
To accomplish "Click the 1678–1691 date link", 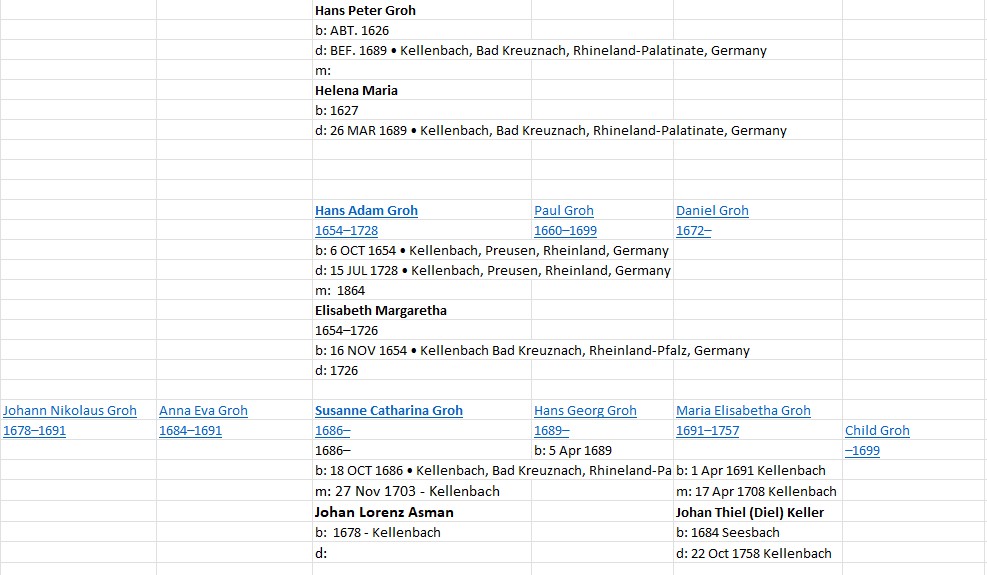I will click(34, 431).
